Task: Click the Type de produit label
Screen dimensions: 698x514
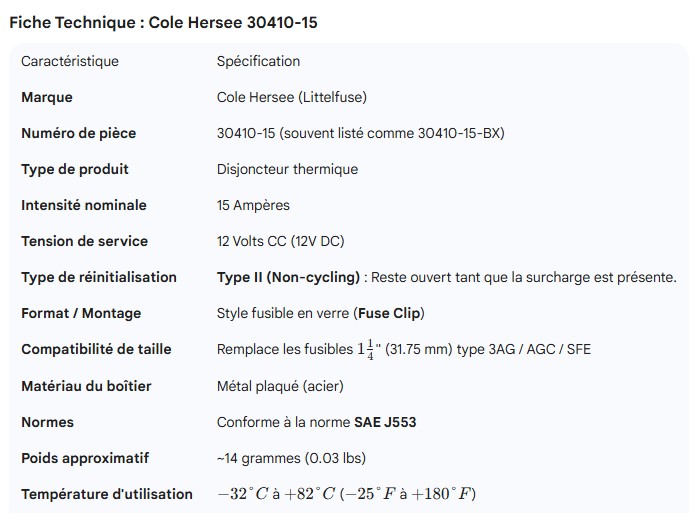Action: 75,170
